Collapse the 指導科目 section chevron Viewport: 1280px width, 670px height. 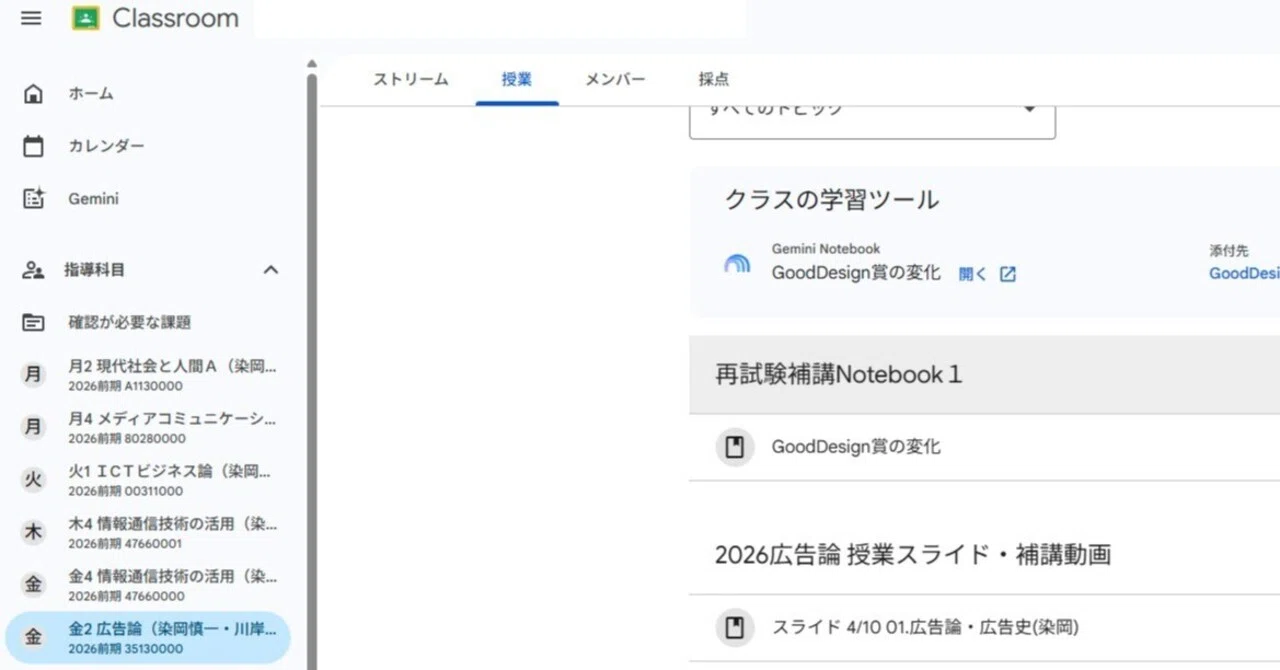pos(270,270)
